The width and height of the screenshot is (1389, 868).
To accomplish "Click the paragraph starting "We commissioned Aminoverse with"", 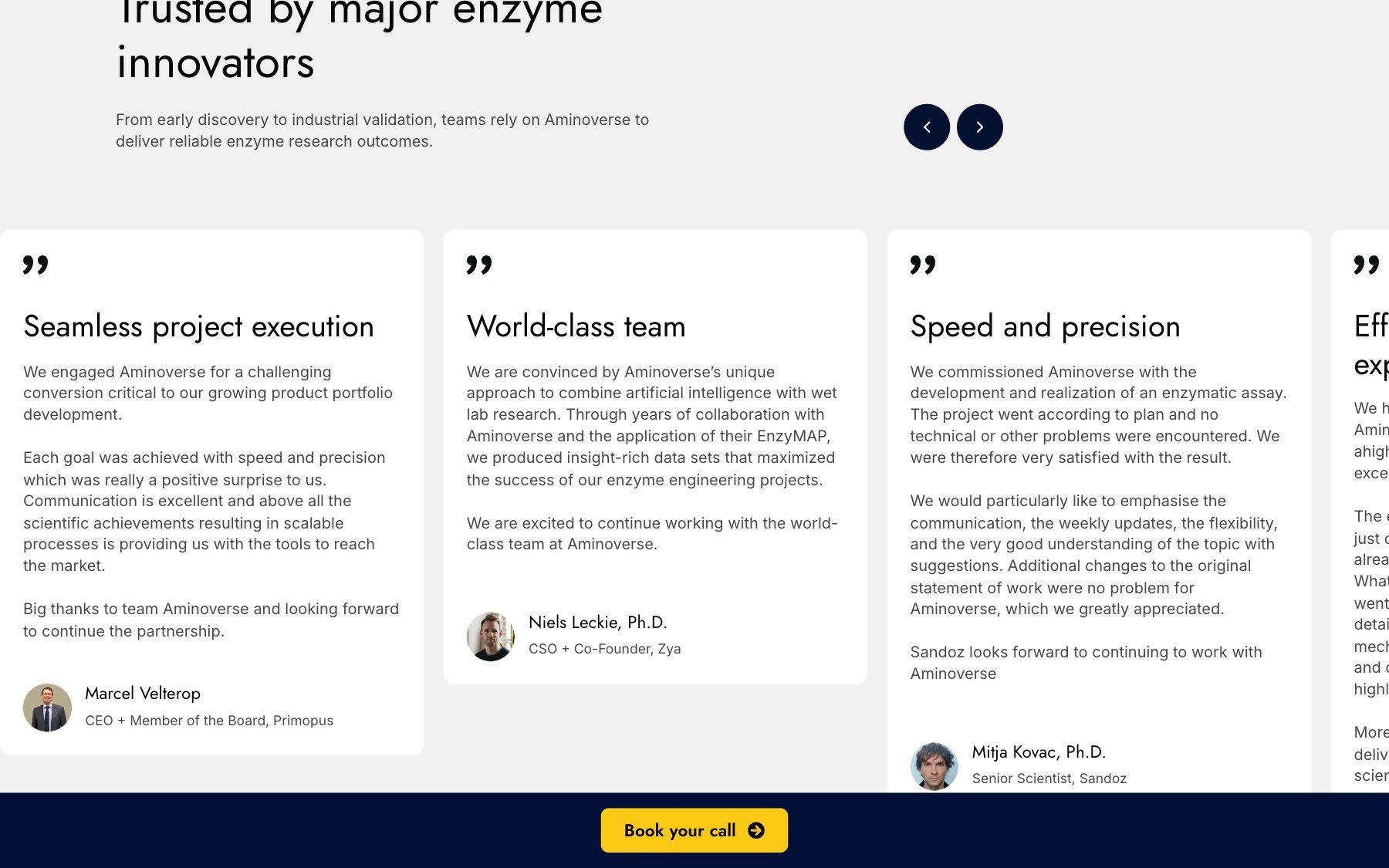I will [1099, 414].
